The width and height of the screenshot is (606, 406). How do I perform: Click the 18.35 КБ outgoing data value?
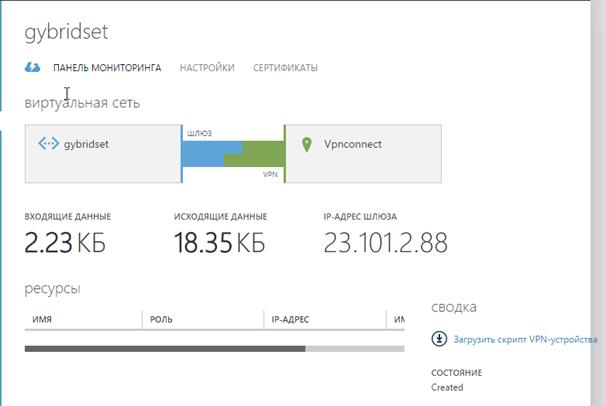click(x=220, y=243)
